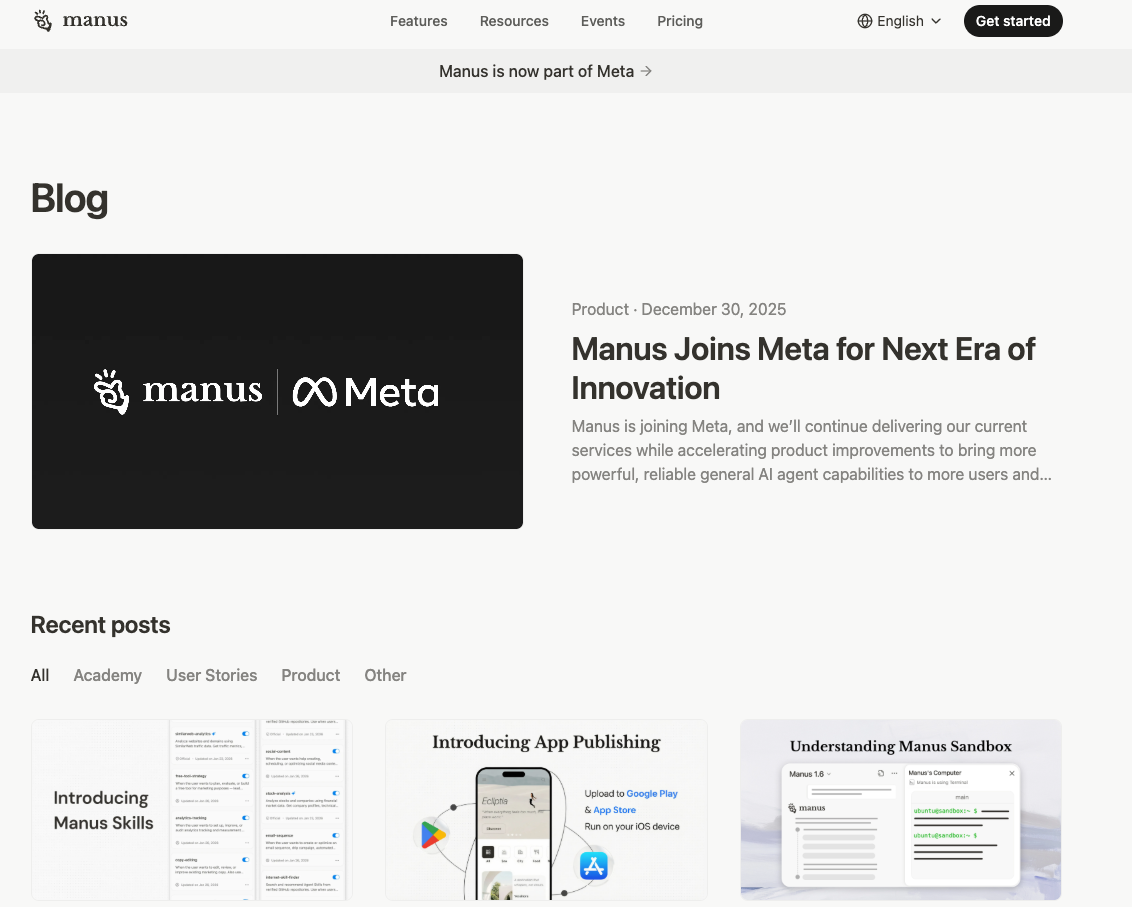Open the Features navigation menu

pyautogui.click(x=418, y=21)
